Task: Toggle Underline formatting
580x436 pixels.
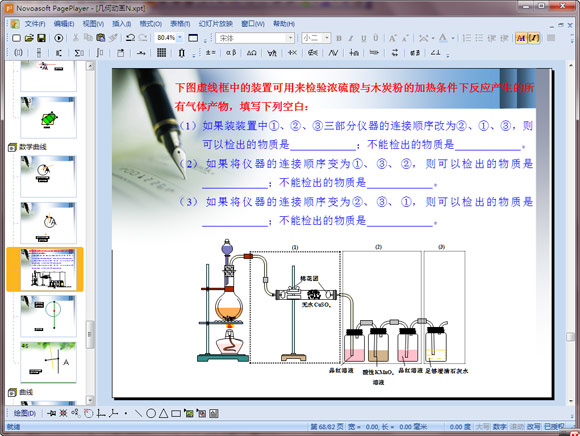Action: click(x=364, y=38)
